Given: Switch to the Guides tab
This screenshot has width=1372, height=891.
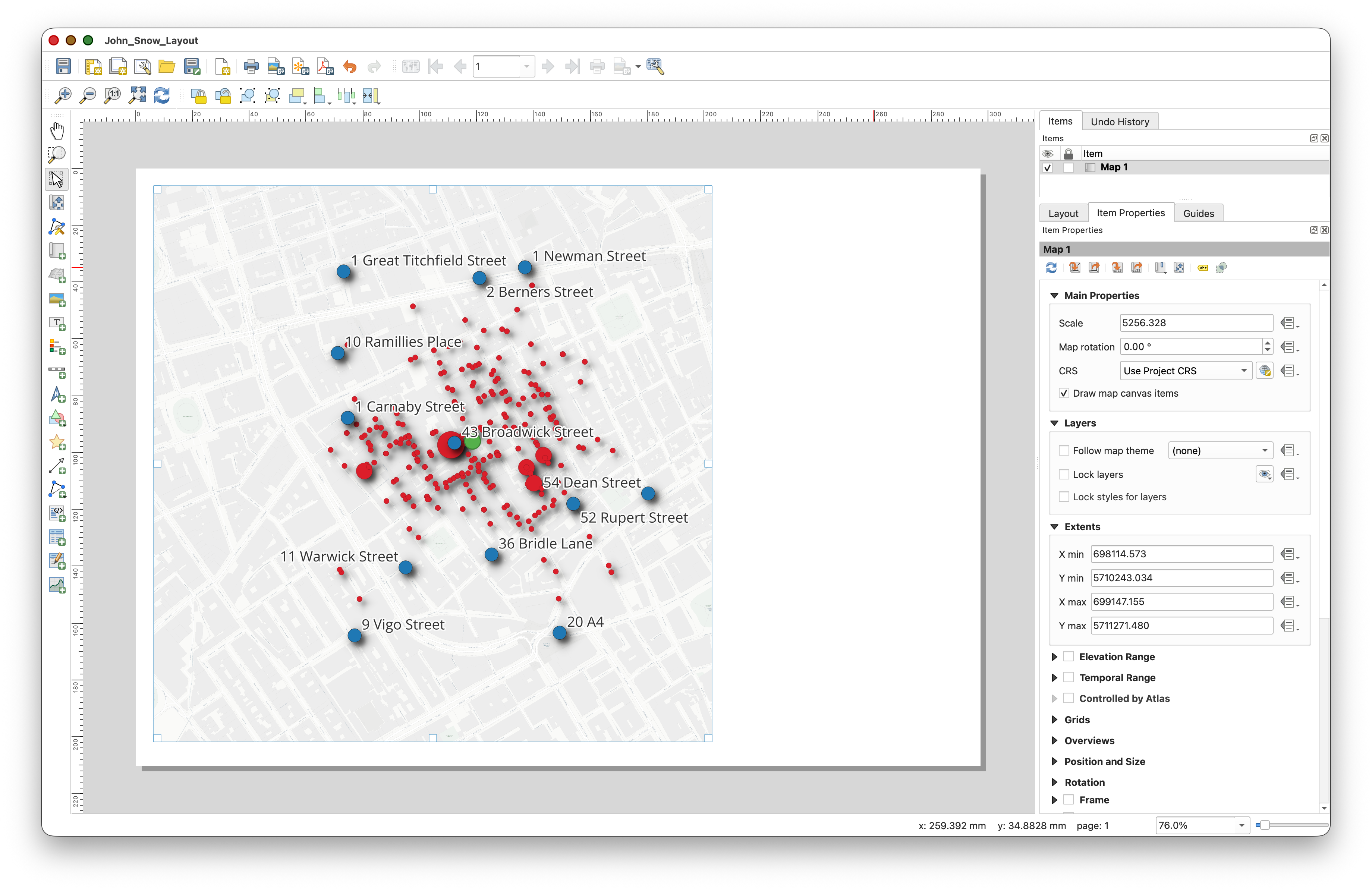Looking at the screenshot, I should click(x=1198, y=213).
